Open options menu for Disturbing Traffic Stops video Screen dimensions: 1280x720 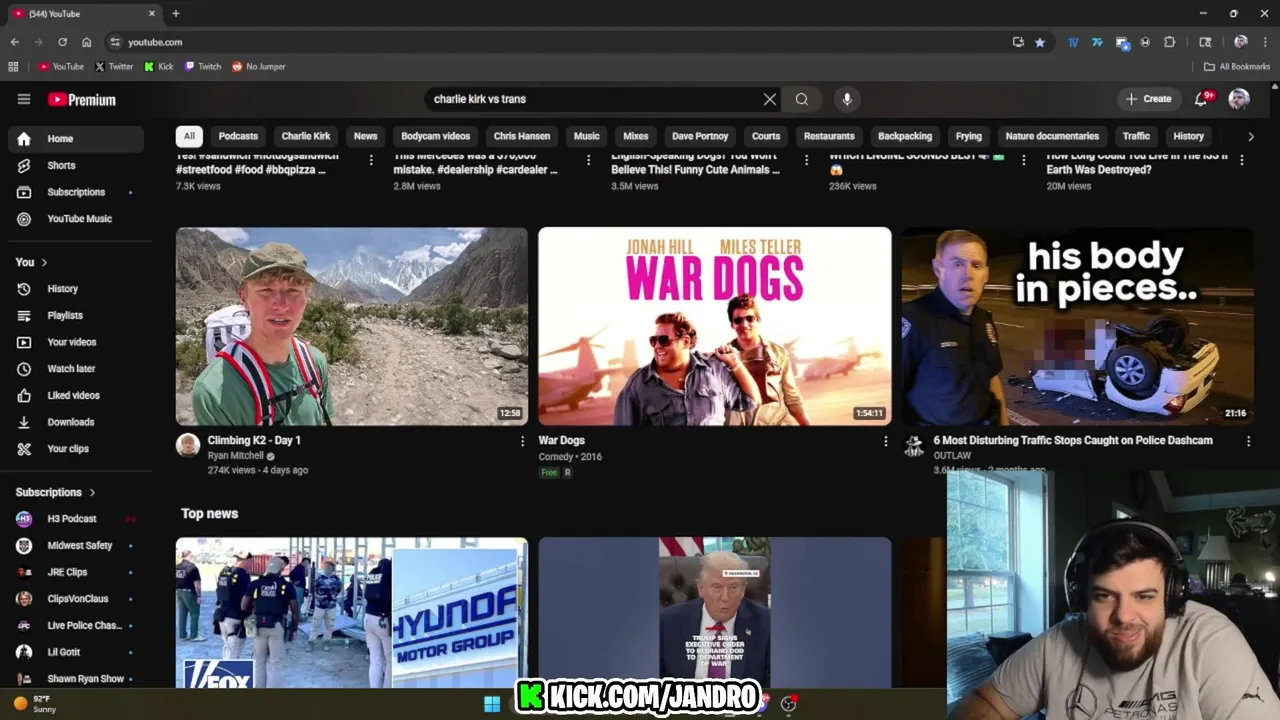coord(1248,441)
